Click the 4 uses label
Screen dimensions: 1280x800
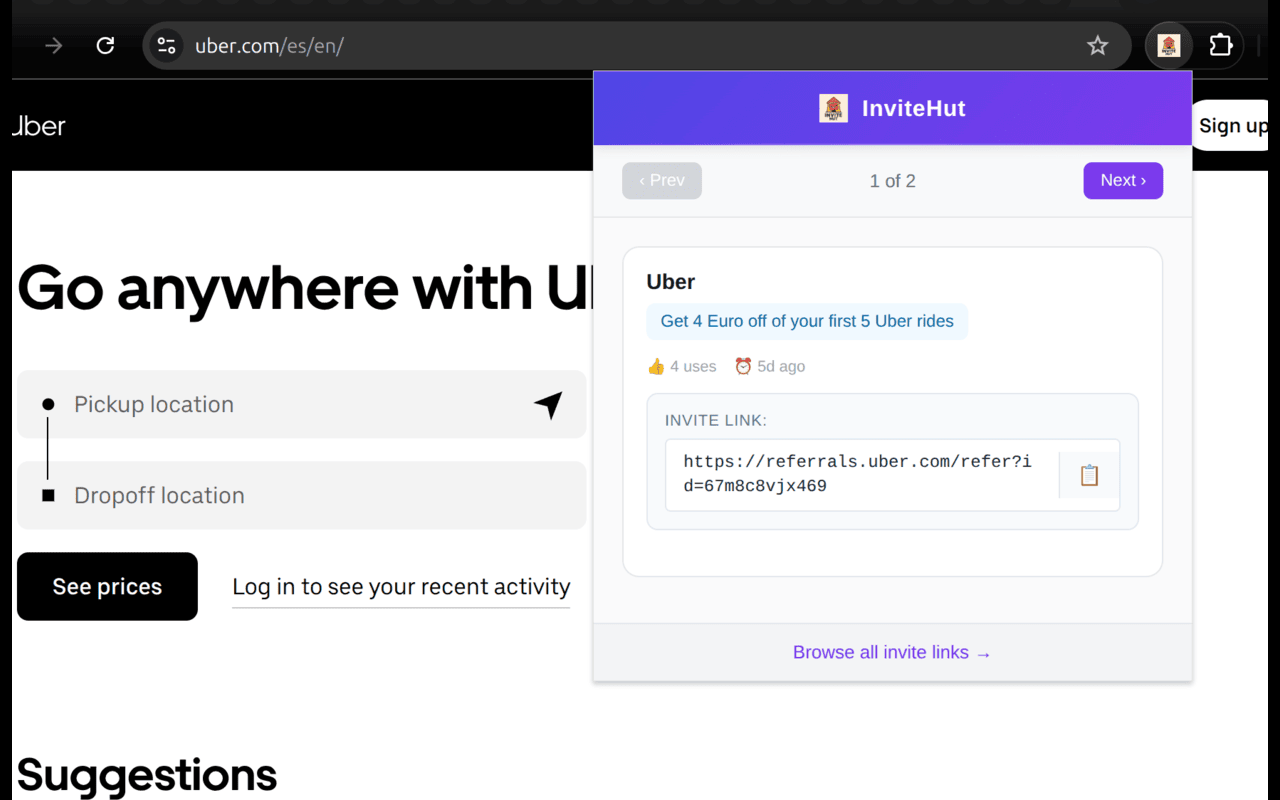click(682, 367)
